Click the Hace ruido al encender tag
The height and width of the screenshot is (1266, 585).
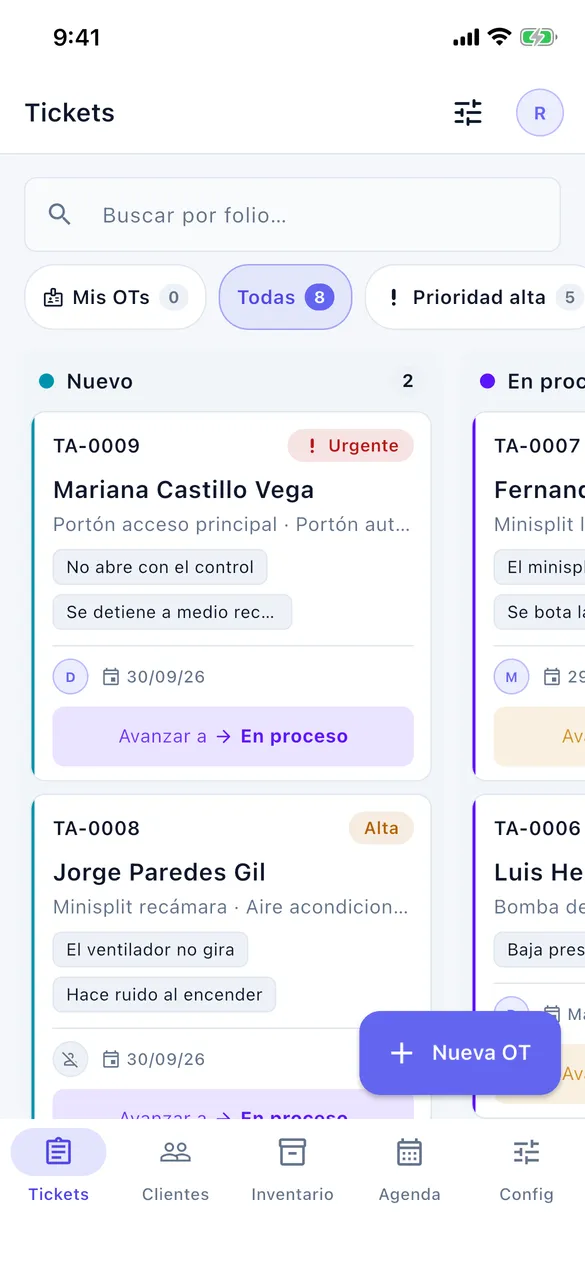pos(164,995)
